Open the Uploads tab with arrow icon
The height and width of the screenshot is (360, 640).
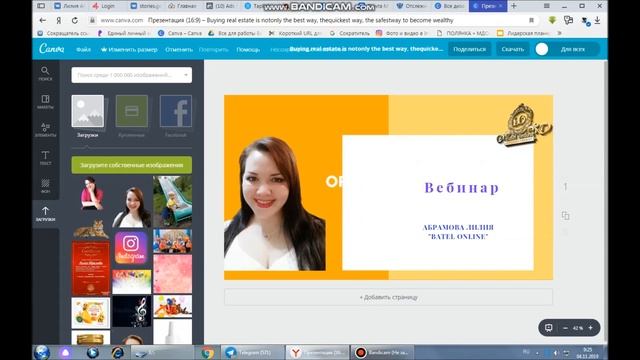[45, 213]
